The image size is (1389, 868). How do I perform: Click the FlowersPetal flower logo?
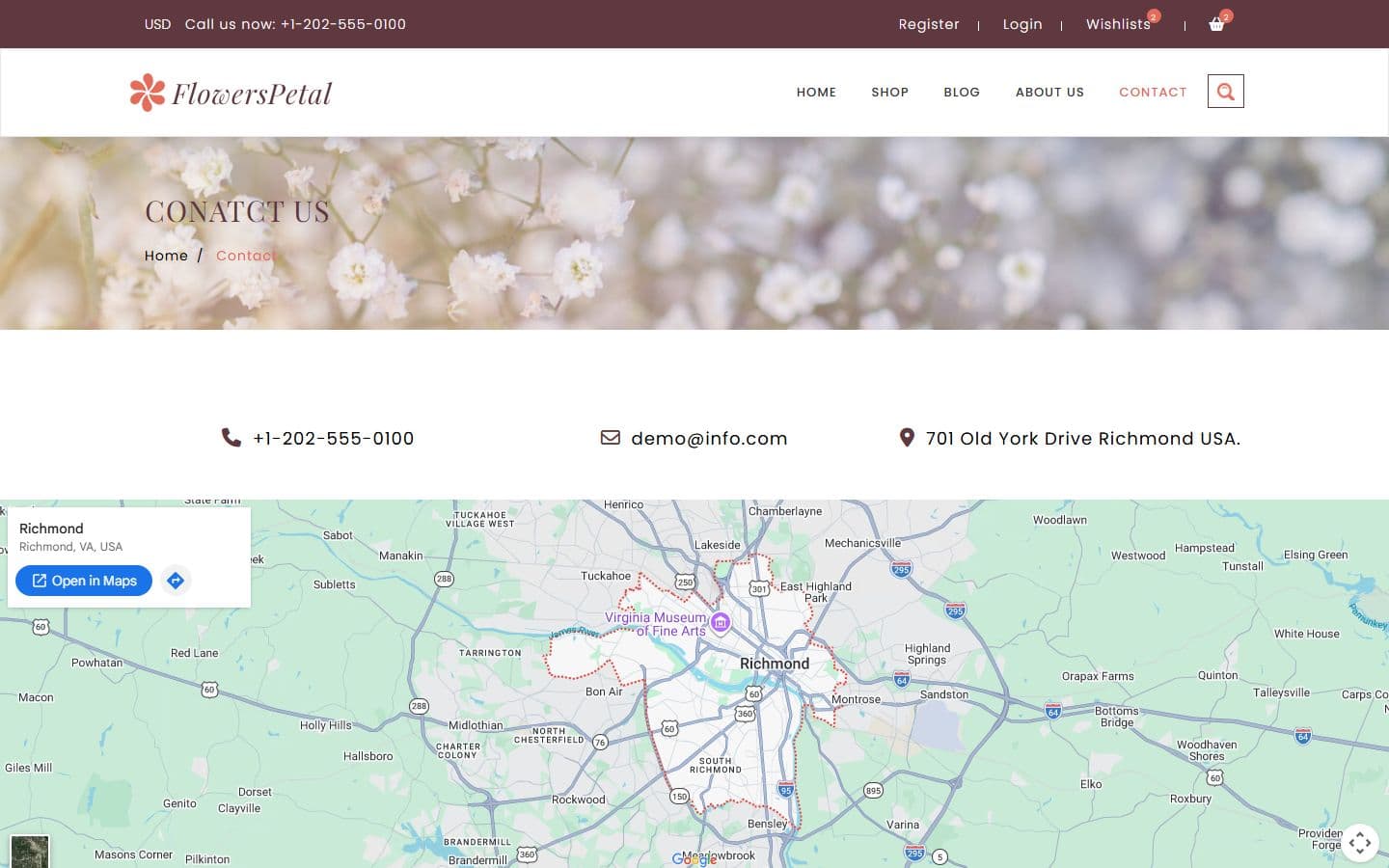(231, 93)
